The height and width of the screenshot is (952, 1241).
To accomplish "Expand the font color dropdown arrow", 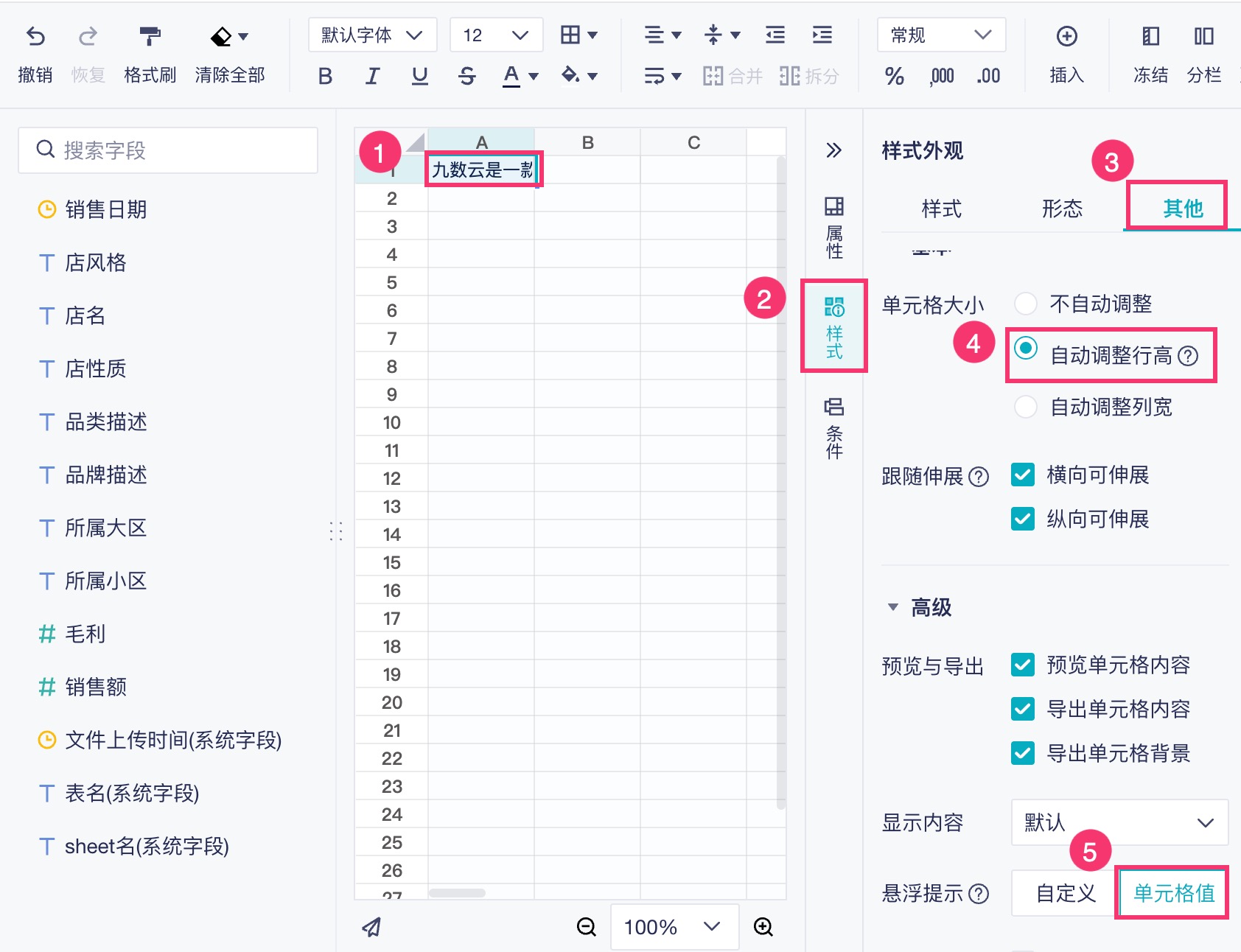I will click(534, 76).
